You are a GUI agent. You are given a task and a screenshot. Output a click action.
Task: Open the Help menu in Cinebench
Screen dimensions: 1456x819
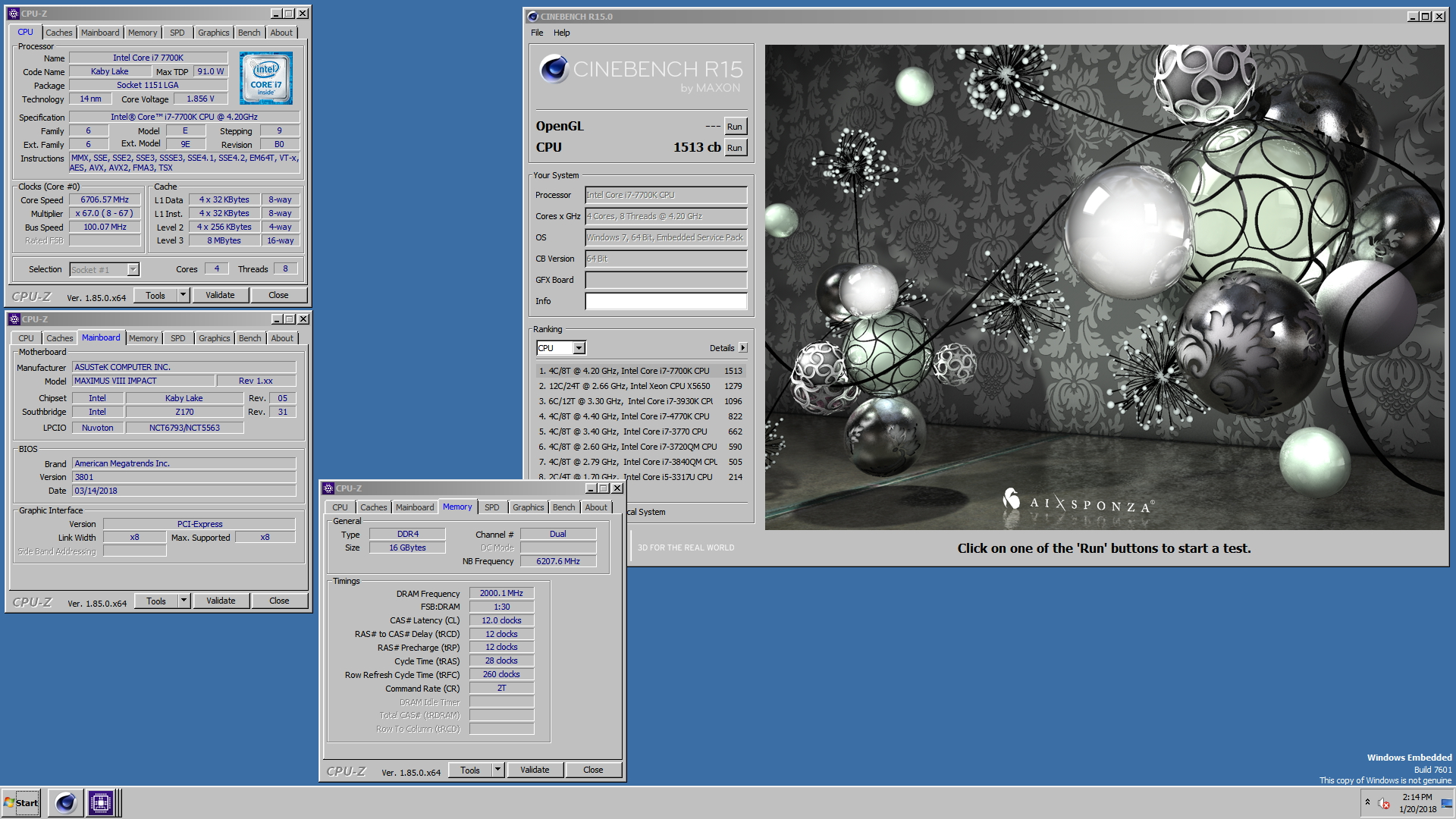tap(562, 33)
